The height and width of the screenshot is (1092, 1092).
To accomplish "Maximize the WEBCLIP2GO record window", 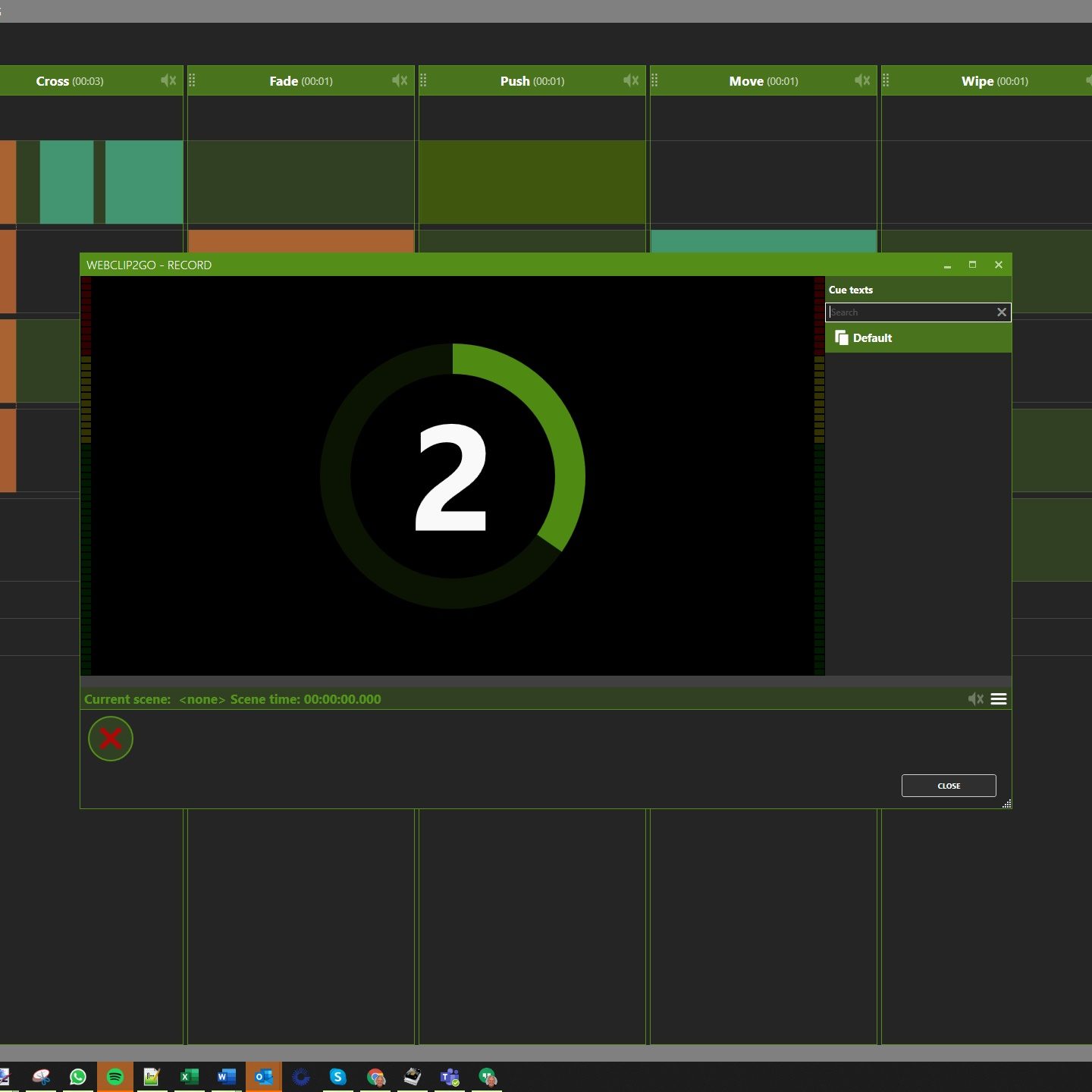I will click(972, 265).
